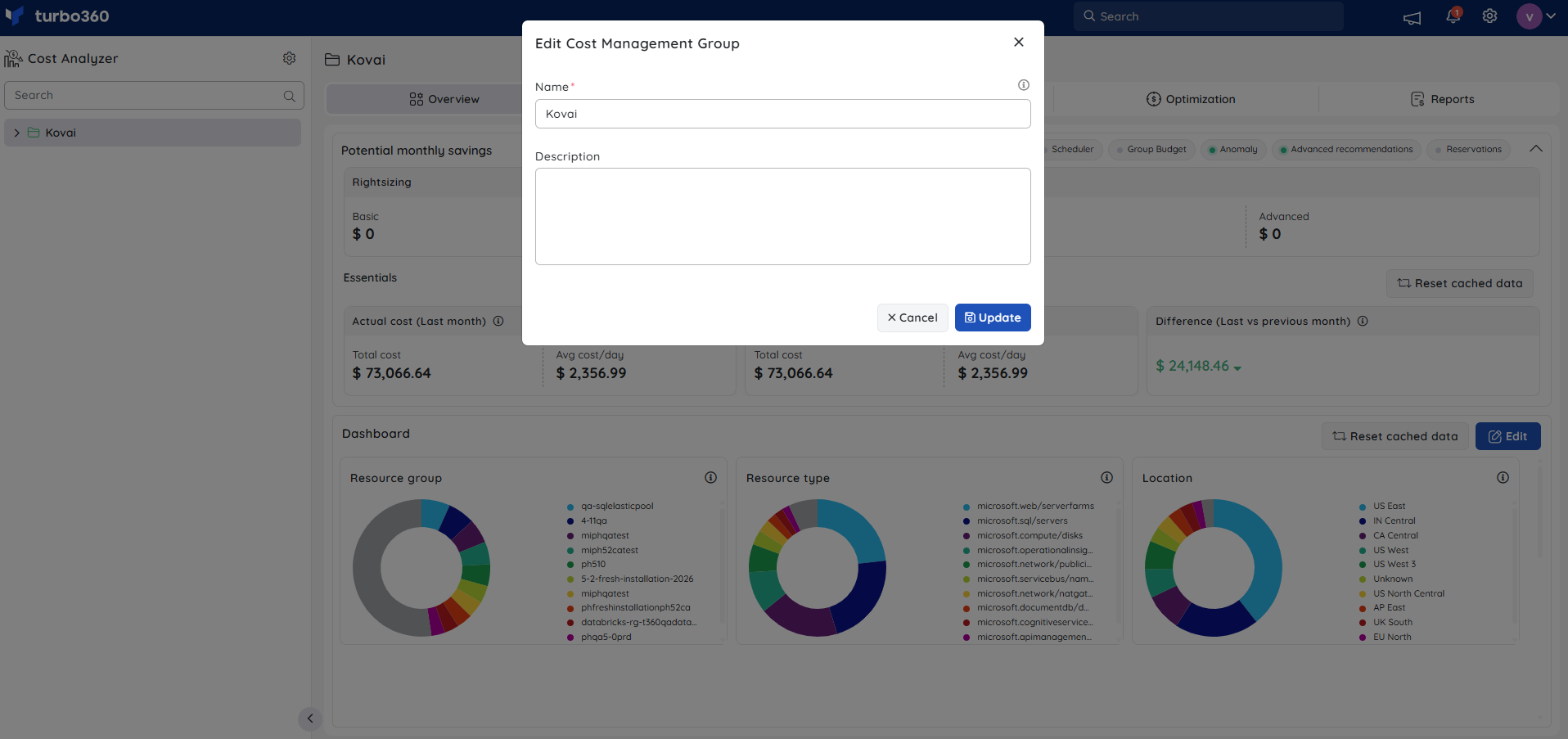Click the Resource group info icon
Image resolution: width=1568 pixels, height=739 pixels.
[711, 478]
